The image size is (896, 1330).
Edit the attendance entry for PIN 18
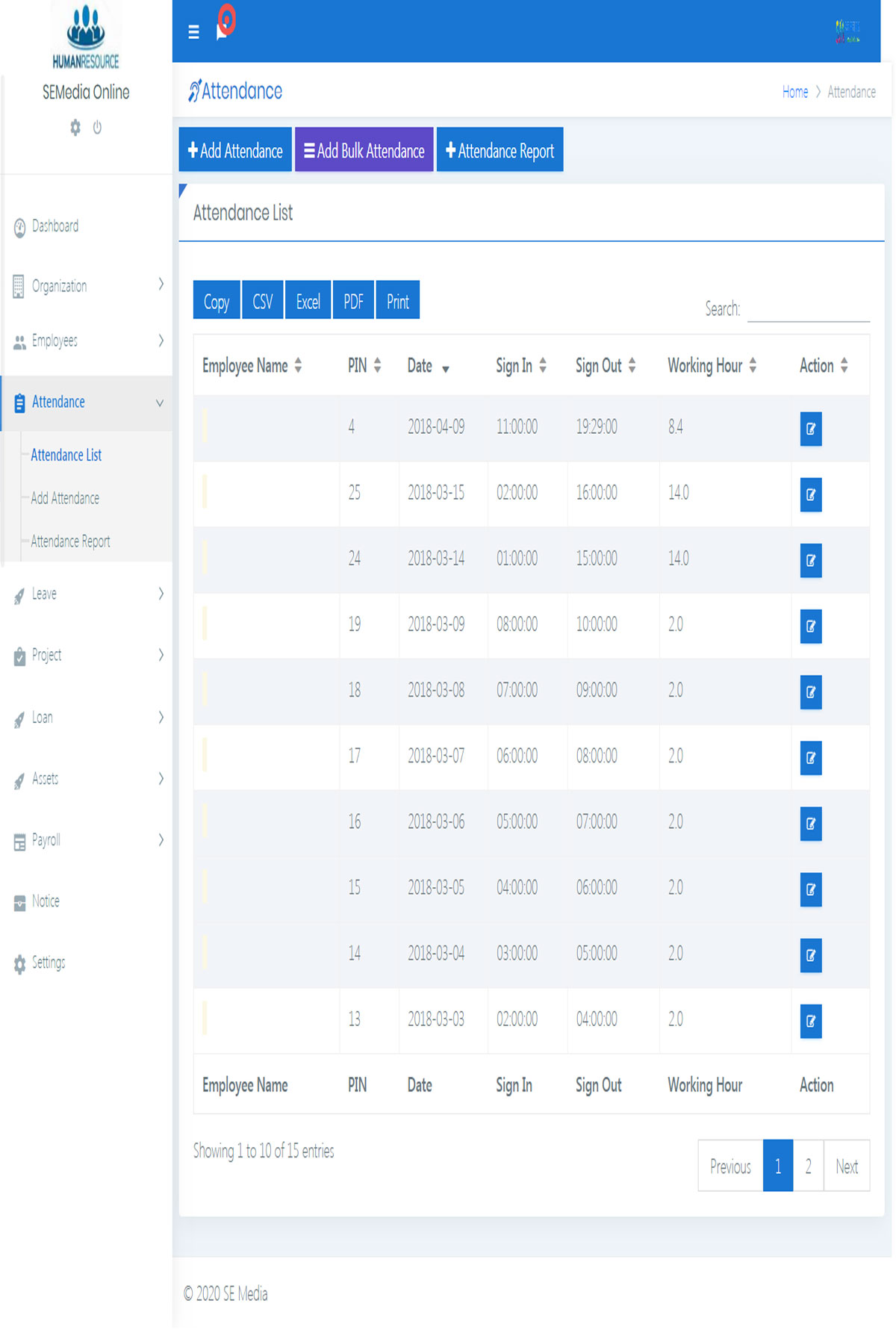point(811,692)
